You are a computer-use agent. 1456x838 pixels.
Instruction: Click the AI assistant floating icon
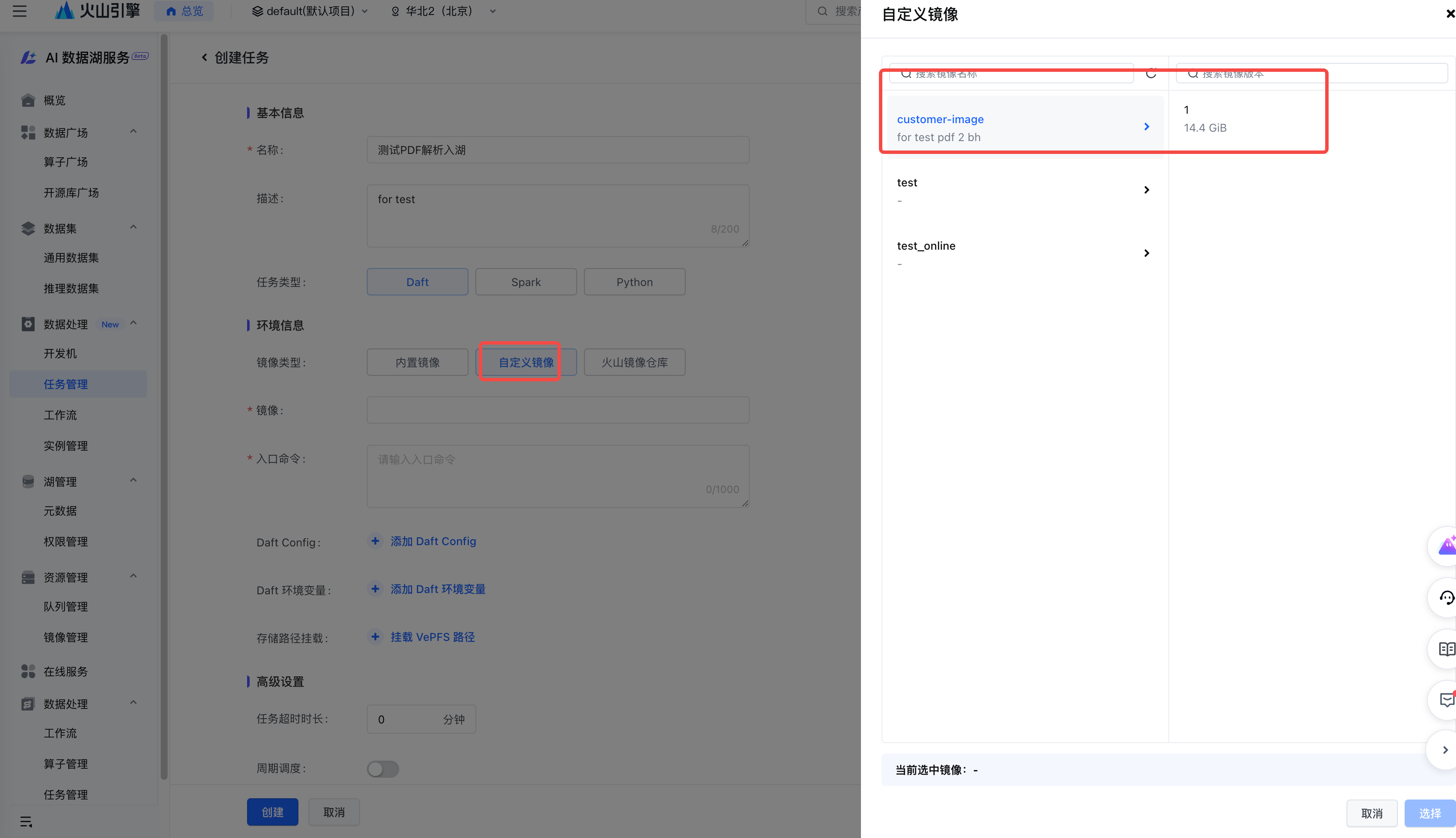tap(1446, 546)
